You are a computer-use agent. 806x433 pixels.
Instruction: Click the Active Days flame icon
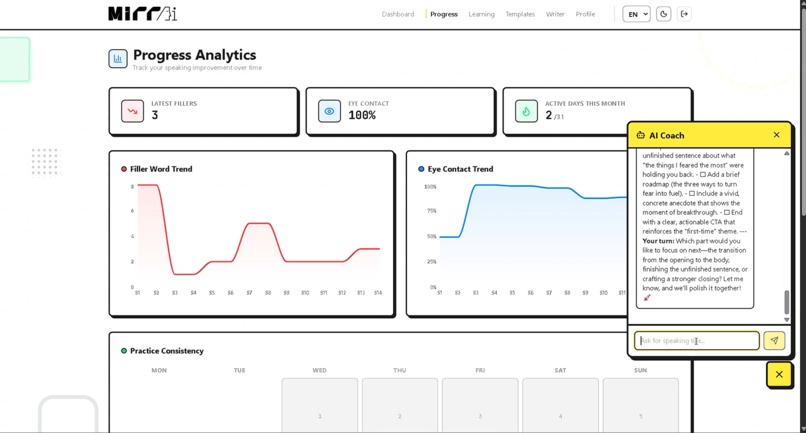click(x=526, y=111)
